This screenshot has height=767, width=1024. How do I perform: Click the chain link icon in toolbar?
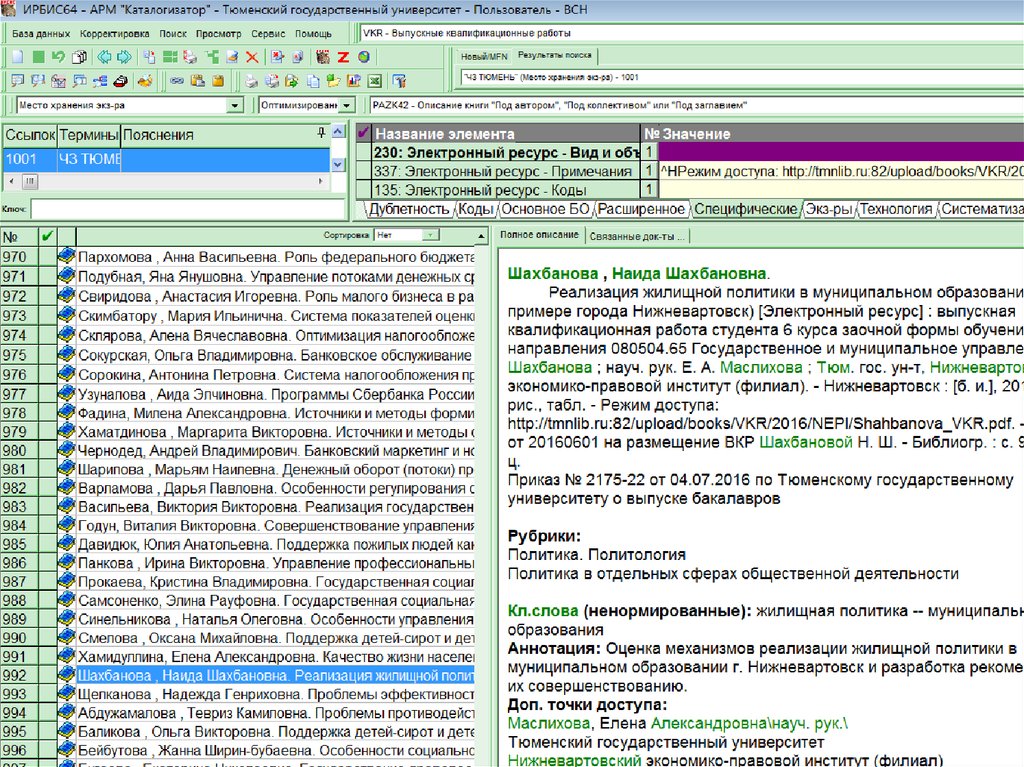176,81
